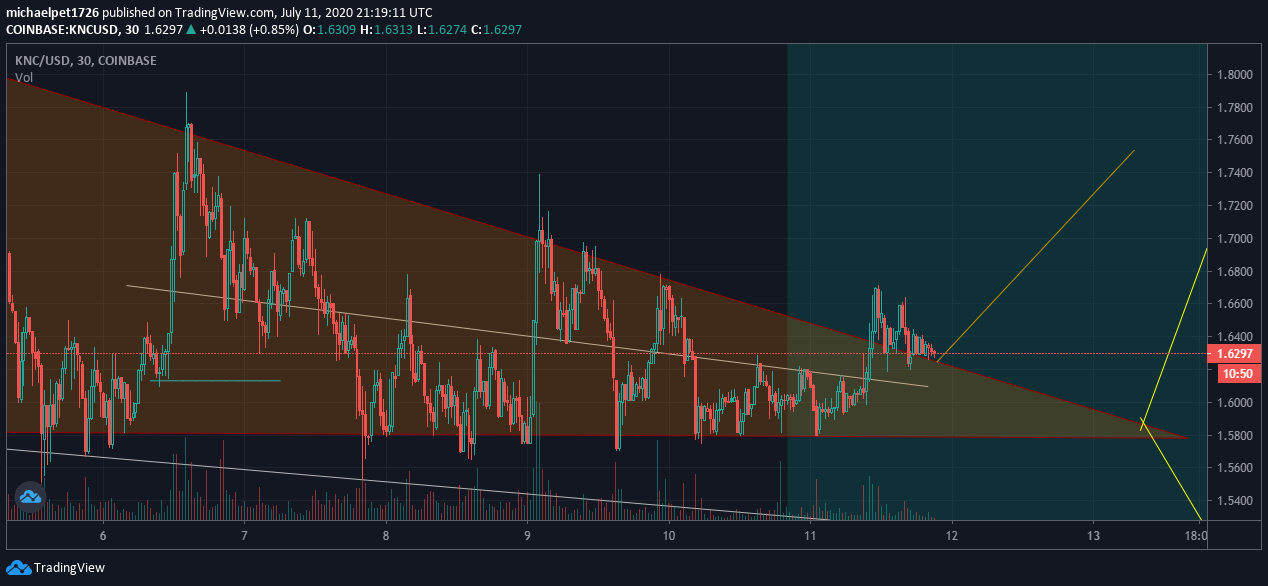Click the 1.7600 price axis label
1268x586 pixels.
pos(1234,140)
